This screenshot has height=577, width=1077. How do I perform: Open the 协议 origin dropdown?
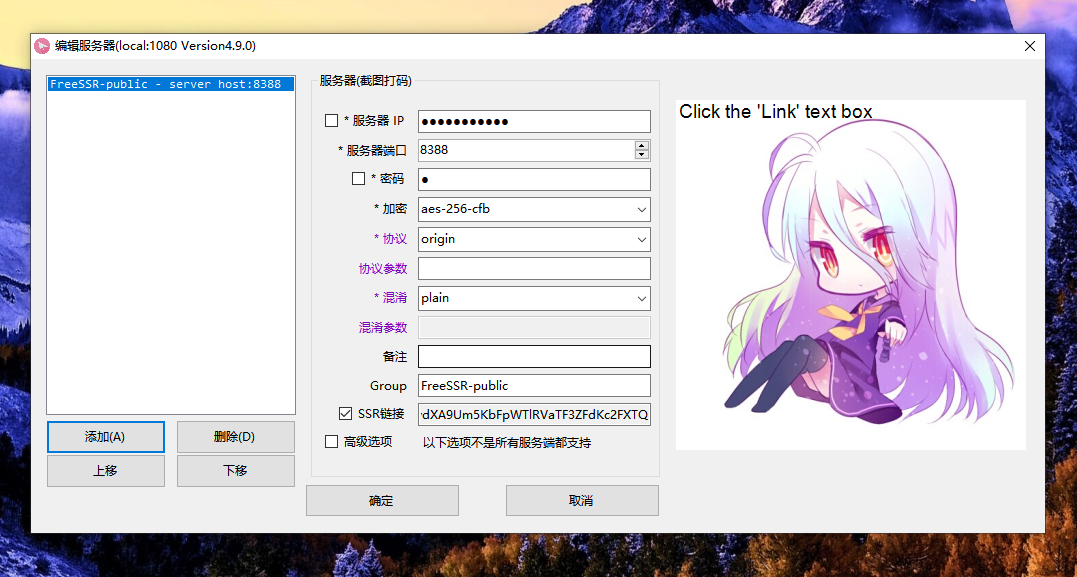point(534,239)
